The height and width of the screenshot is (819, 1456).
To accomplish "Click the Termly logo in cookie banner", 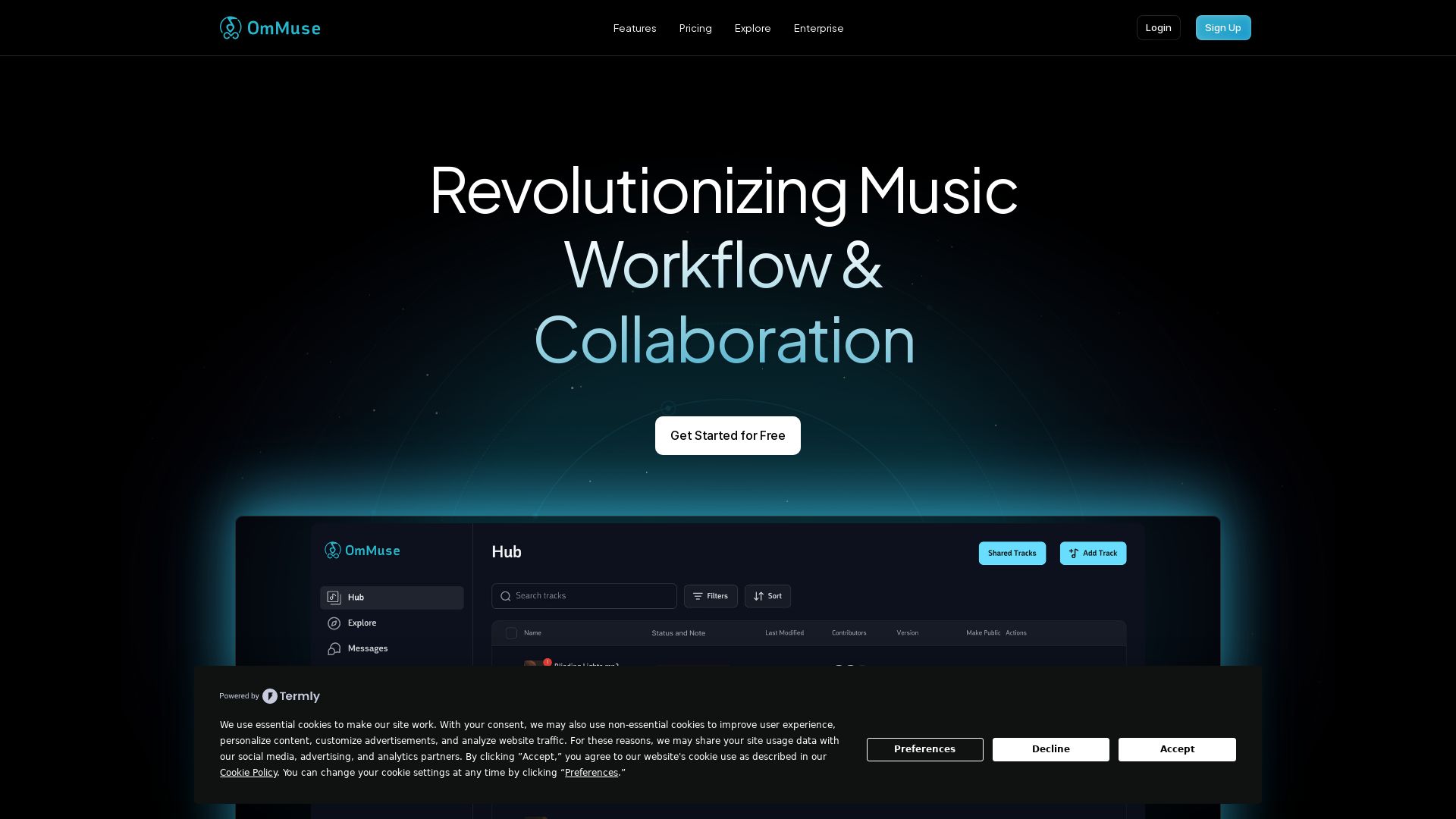I will [x=291, y=696].
